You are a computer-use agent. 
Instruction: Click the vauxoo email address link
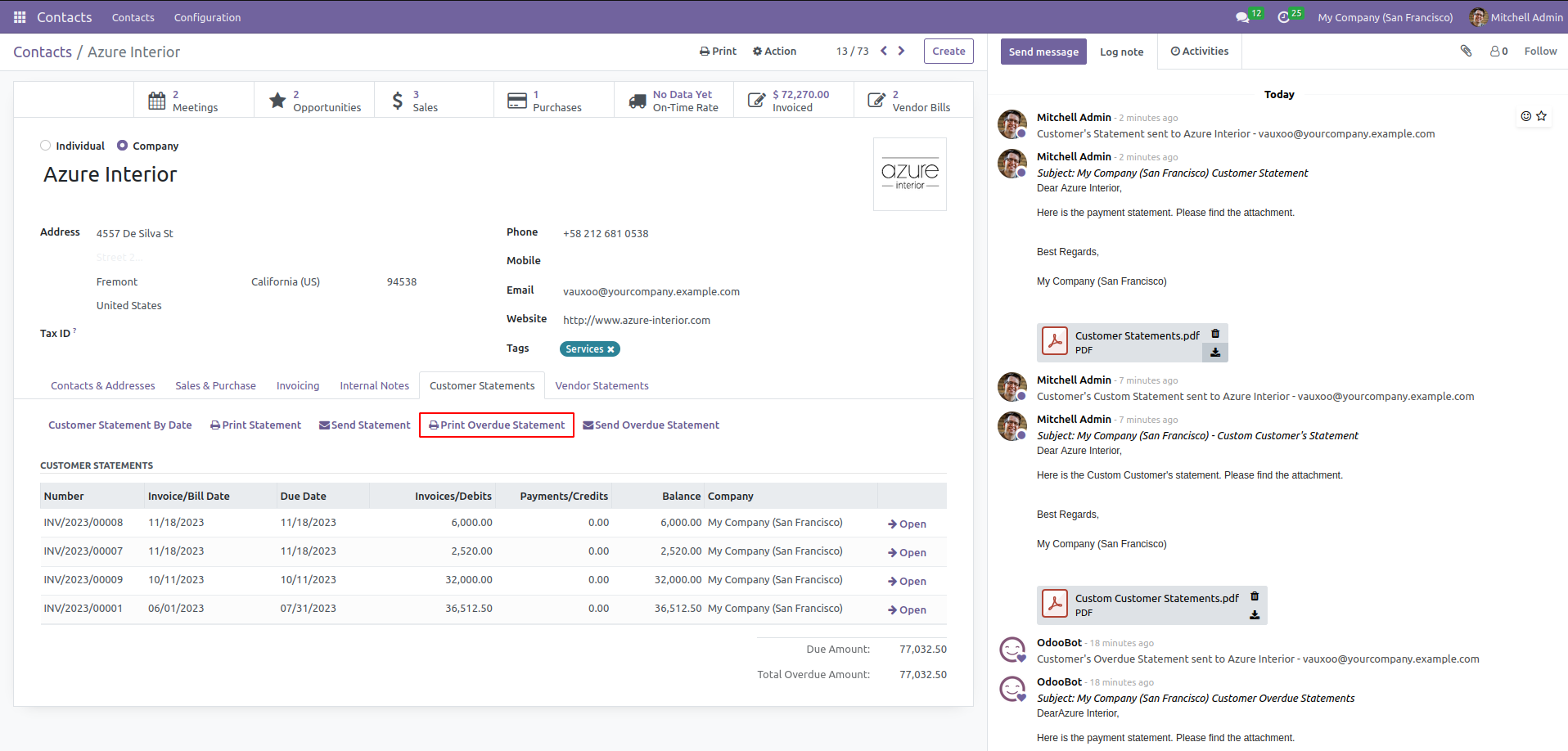pos(651,291)
